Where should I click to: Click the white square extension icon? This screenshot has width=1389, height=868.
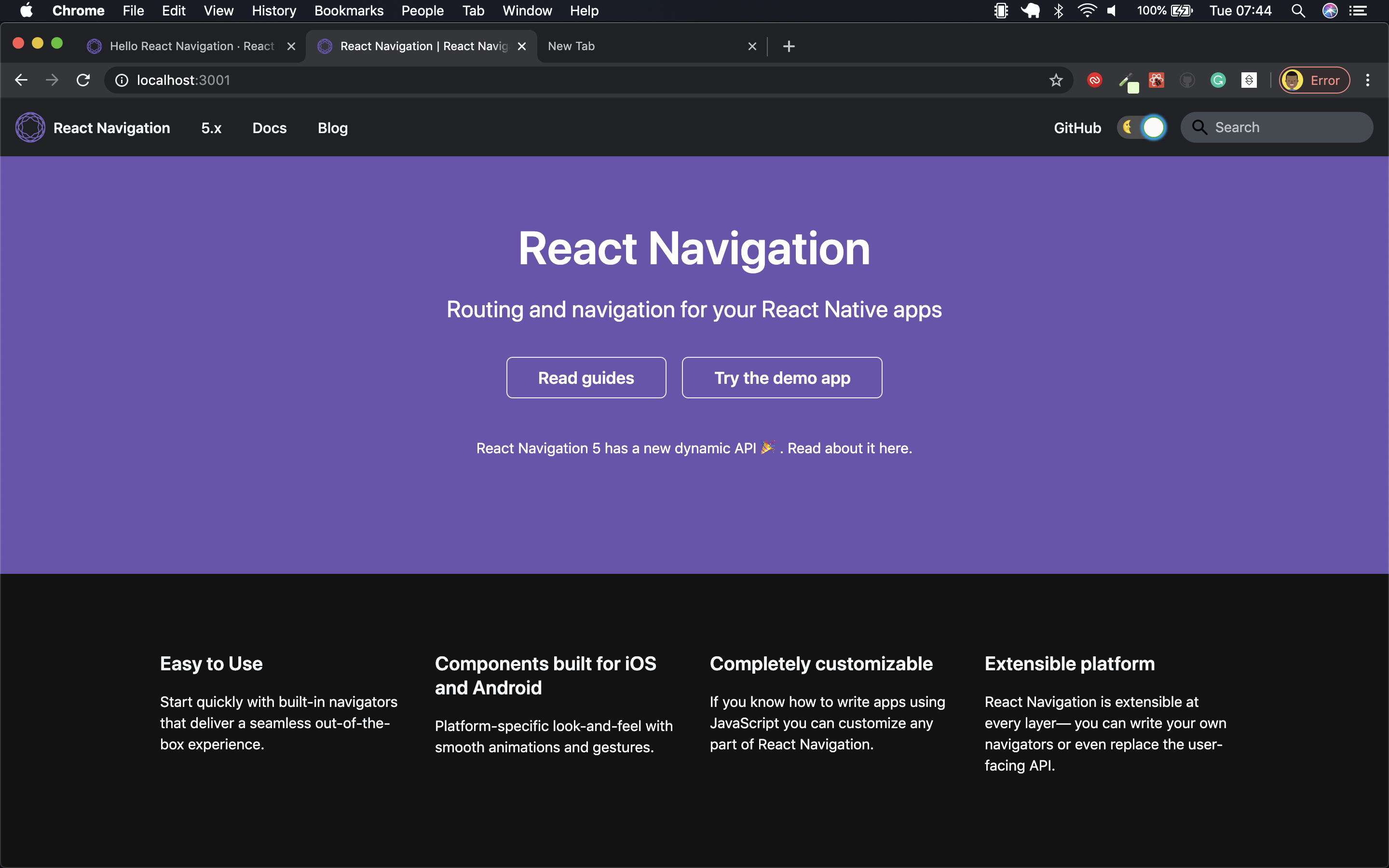1249,81
